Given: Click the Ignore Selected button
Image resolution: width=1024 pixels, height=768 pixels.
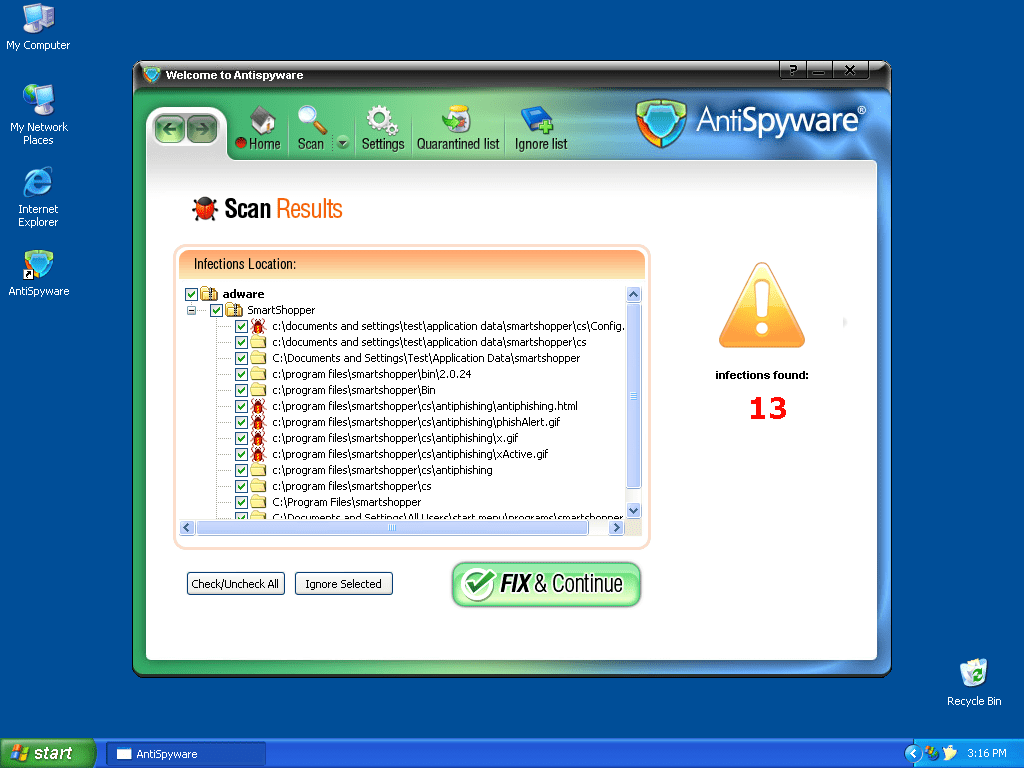Looking at the screenshot, I should click(x=343, y=583).
